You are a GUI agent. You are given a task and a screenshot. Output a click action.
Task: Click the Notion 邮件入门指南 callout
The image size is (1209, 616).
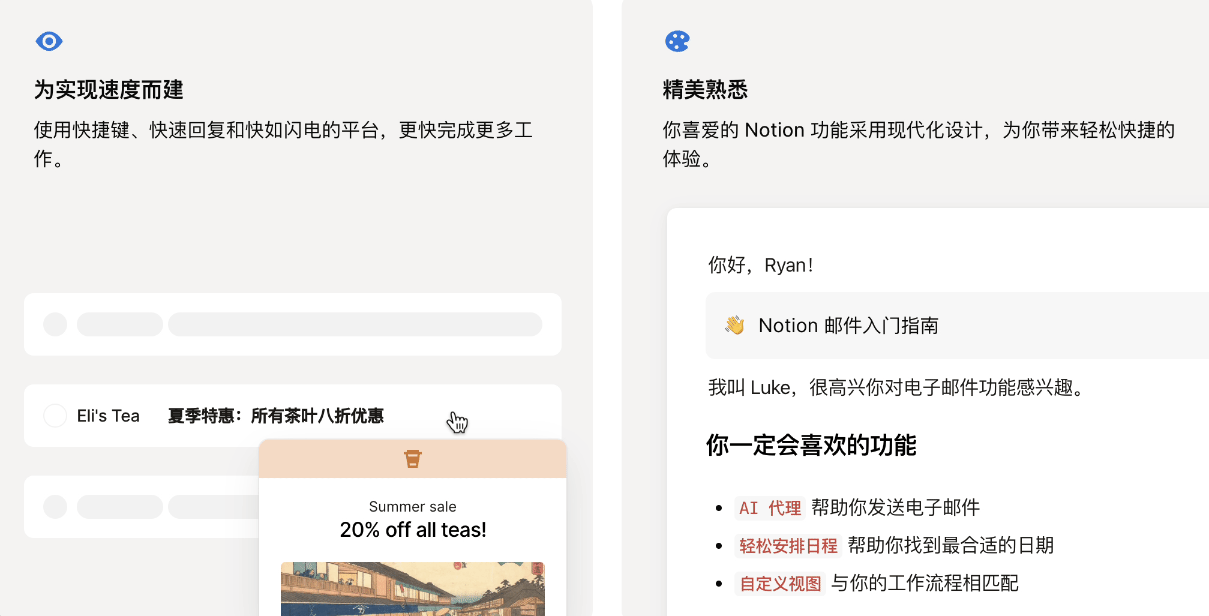(x=848, y=326)
